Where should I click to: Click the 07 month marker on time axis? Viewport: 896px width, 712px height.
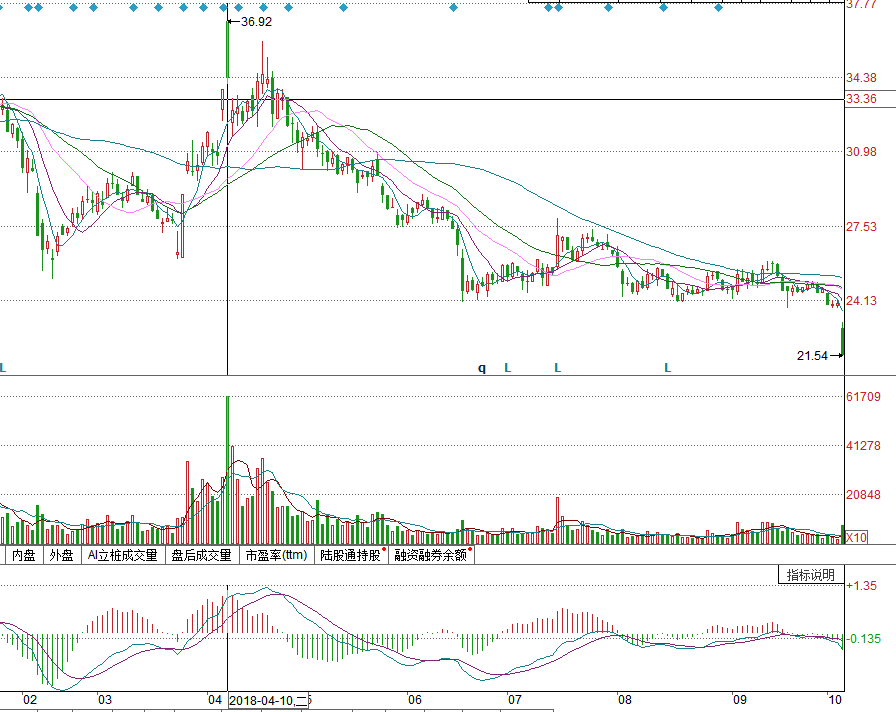coord(514,699)
